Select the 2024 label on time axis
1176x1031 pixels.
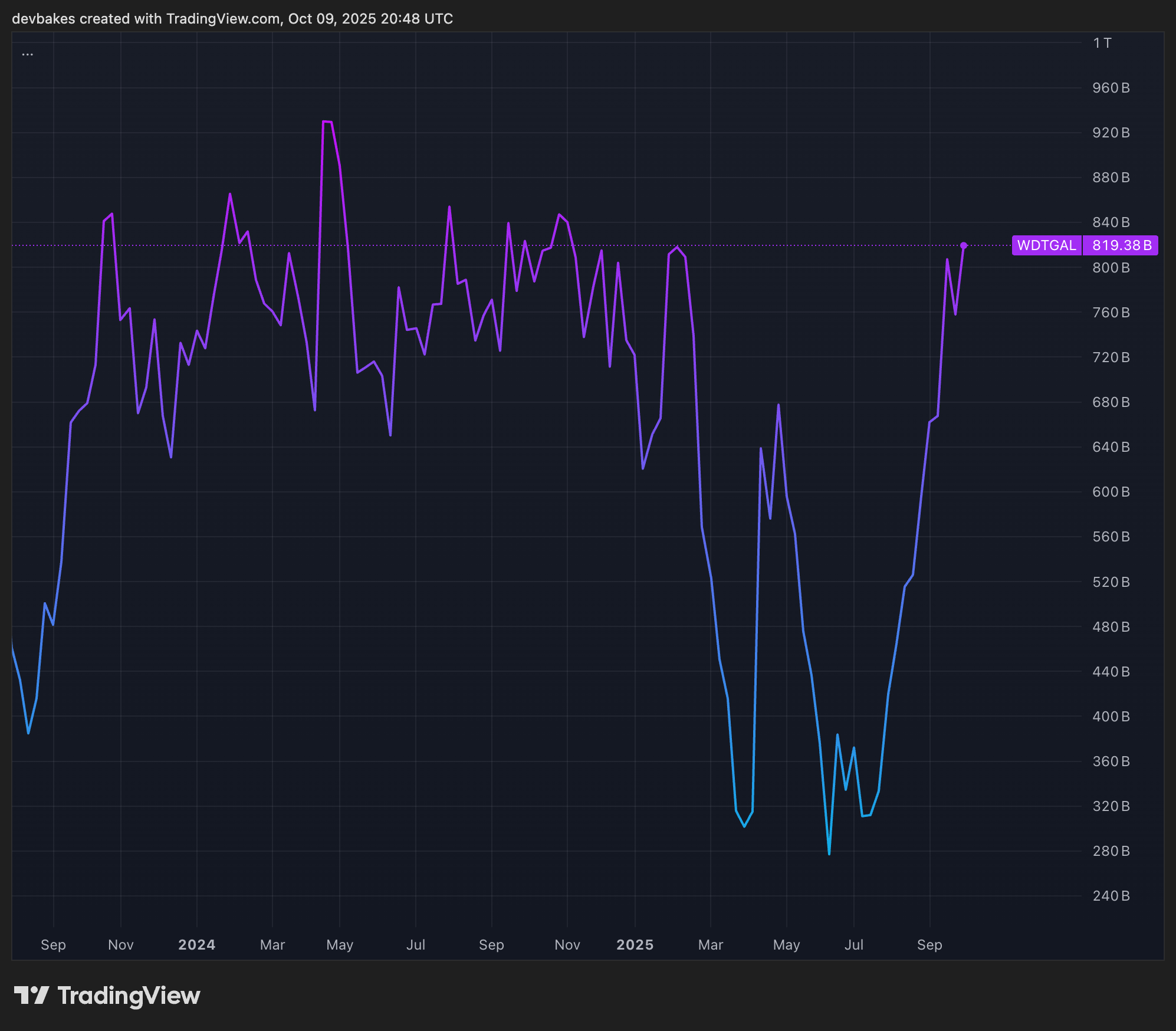196,945
